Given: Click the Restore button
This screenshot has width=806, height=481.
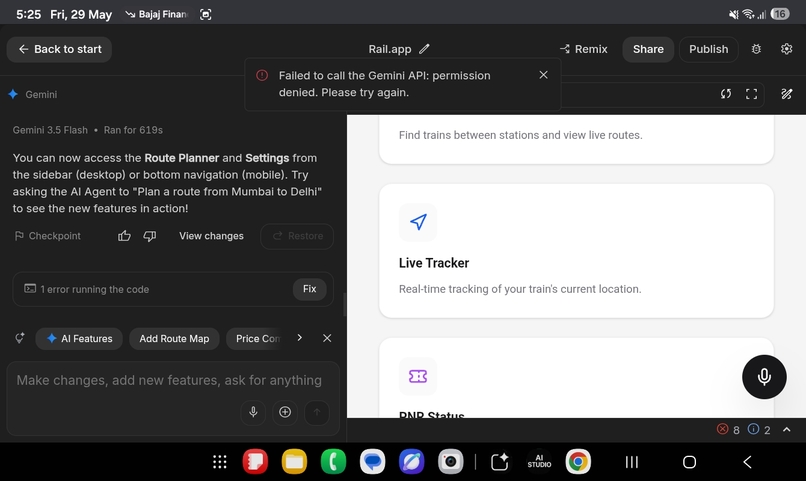Looking at the screenshot, I should tap(297, 236).
